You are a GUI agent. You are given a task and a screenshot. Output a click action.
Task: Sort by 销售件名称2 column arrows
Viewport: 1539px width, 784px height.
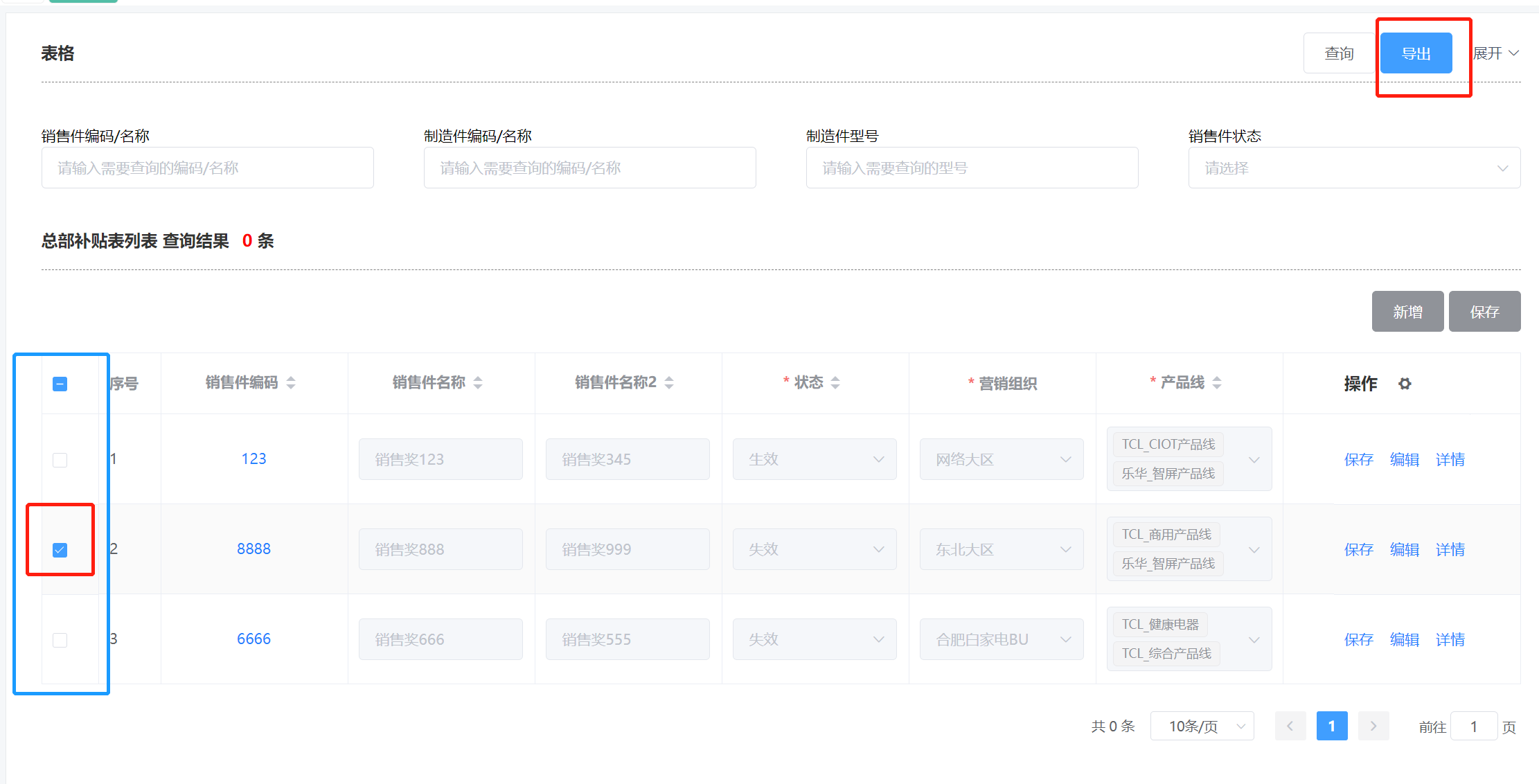click(x=669, y=382)
